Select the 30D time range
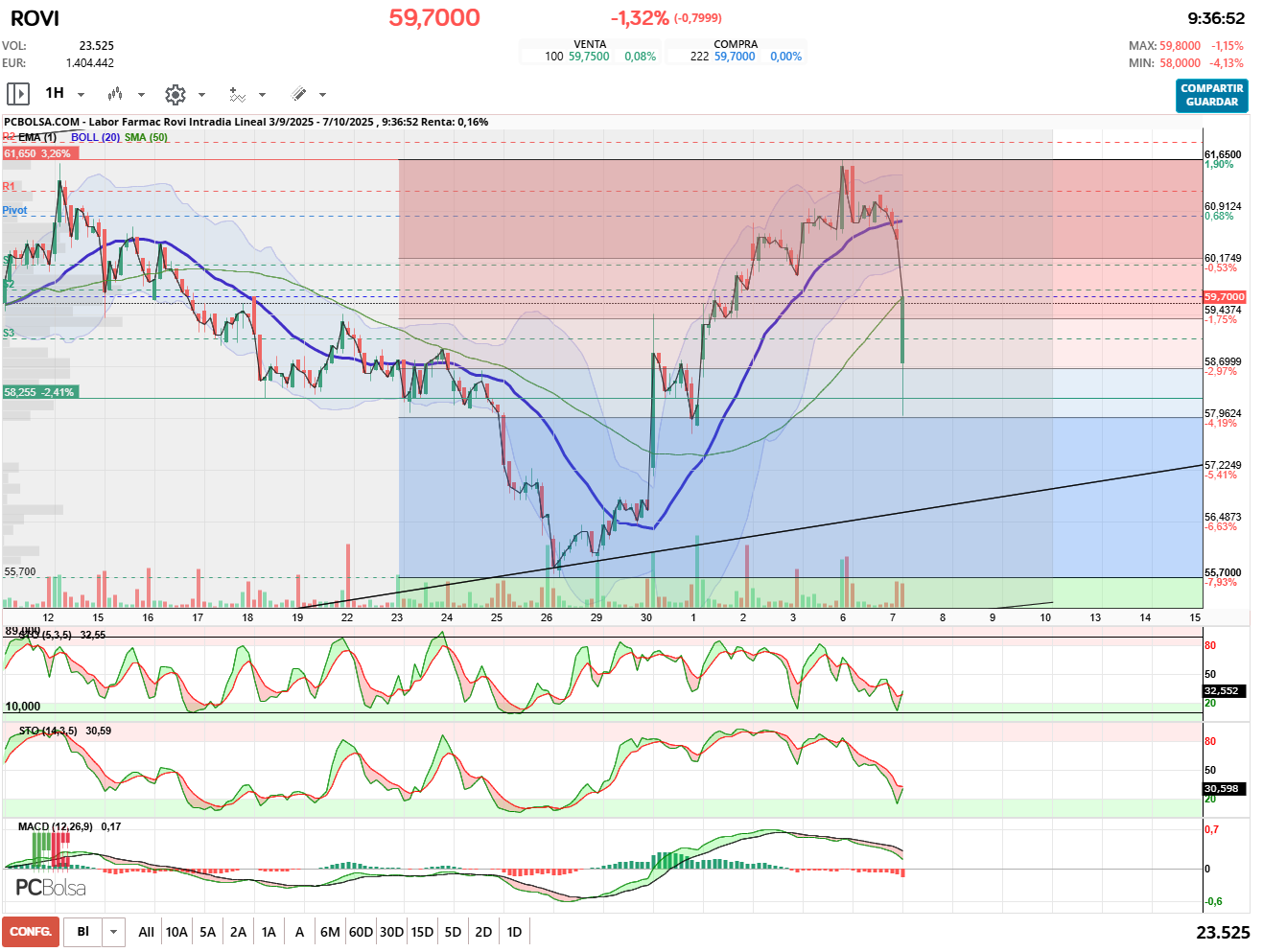Image resolution: width=1263 pixels, height=952 pixels. pyautogui.click(x=391, y=932)
